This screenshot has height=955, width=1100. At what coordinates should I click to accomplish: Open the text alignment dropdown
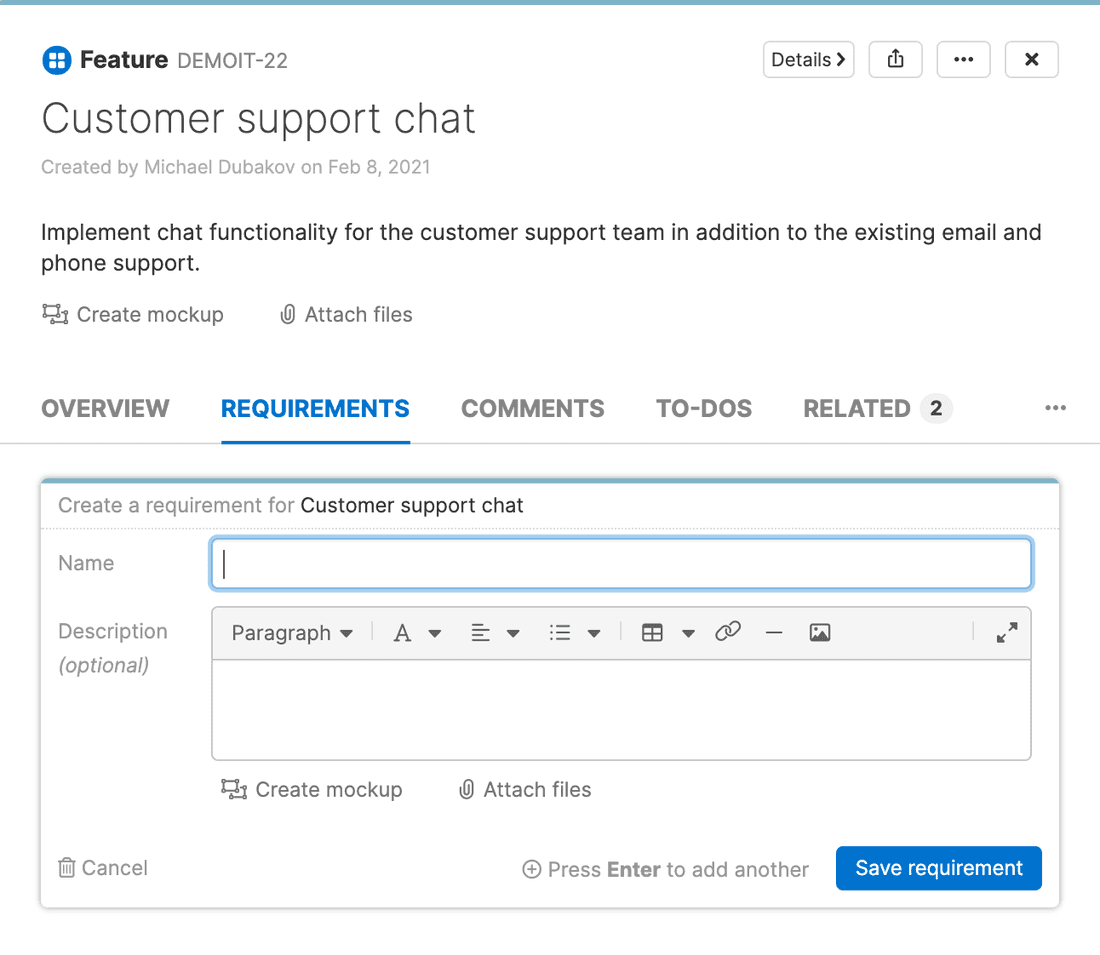[x=495, y=633]
